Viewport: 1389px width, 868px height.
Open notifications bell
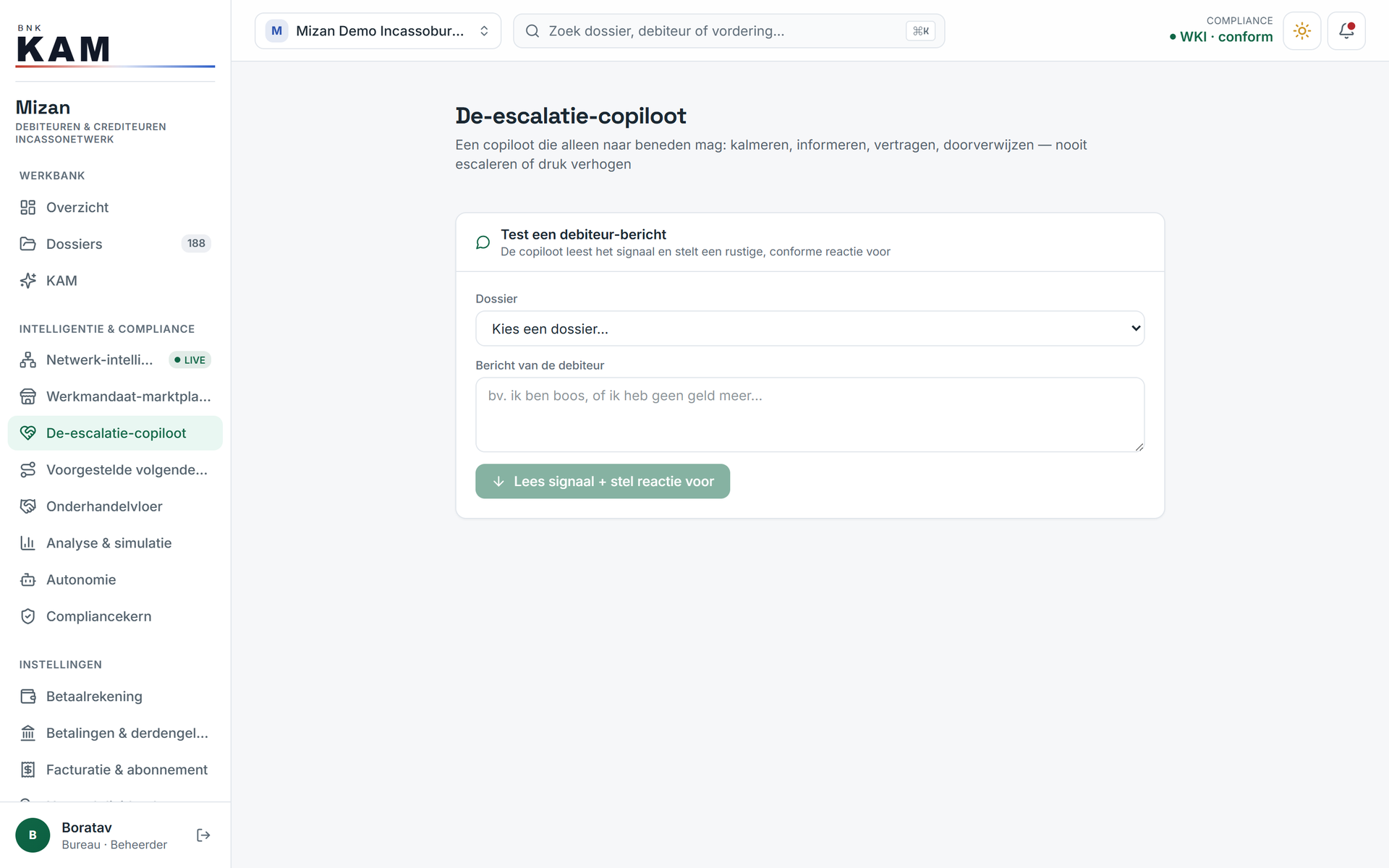point(1346,31)
